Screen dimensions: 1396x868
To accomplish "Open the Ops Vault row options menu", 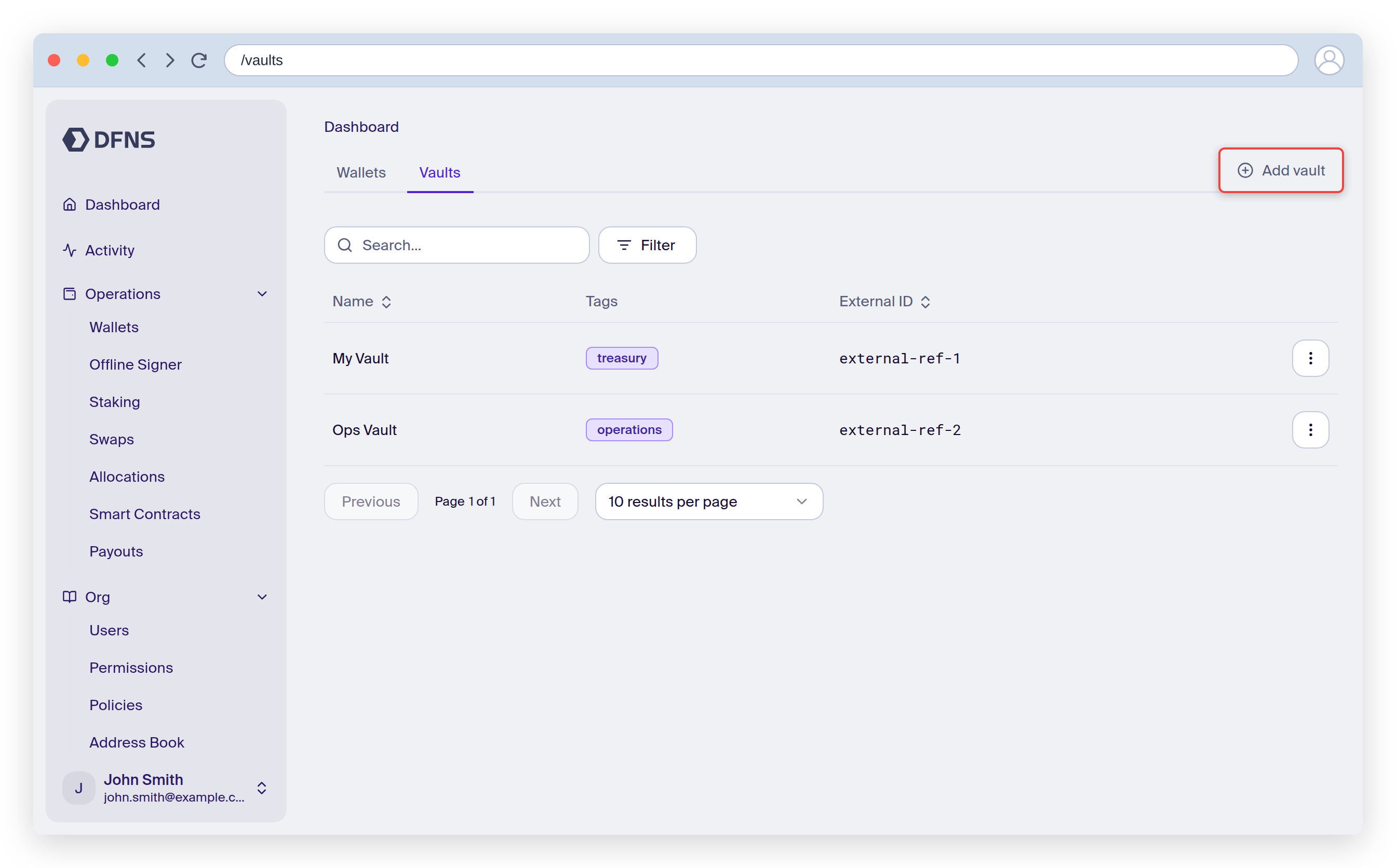I will [1310, 430].
